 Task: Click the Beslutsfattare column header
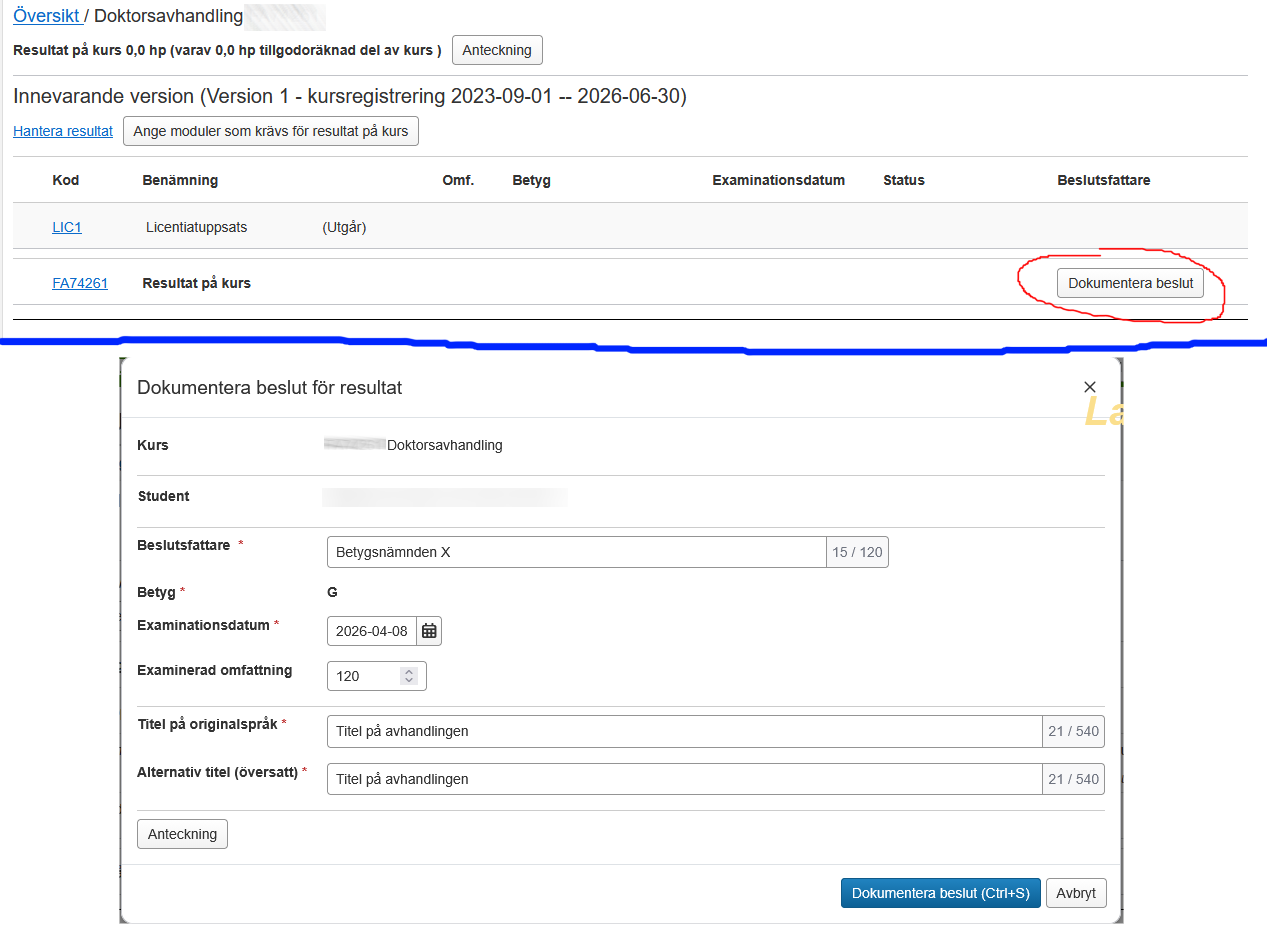tap(1103, 180)
